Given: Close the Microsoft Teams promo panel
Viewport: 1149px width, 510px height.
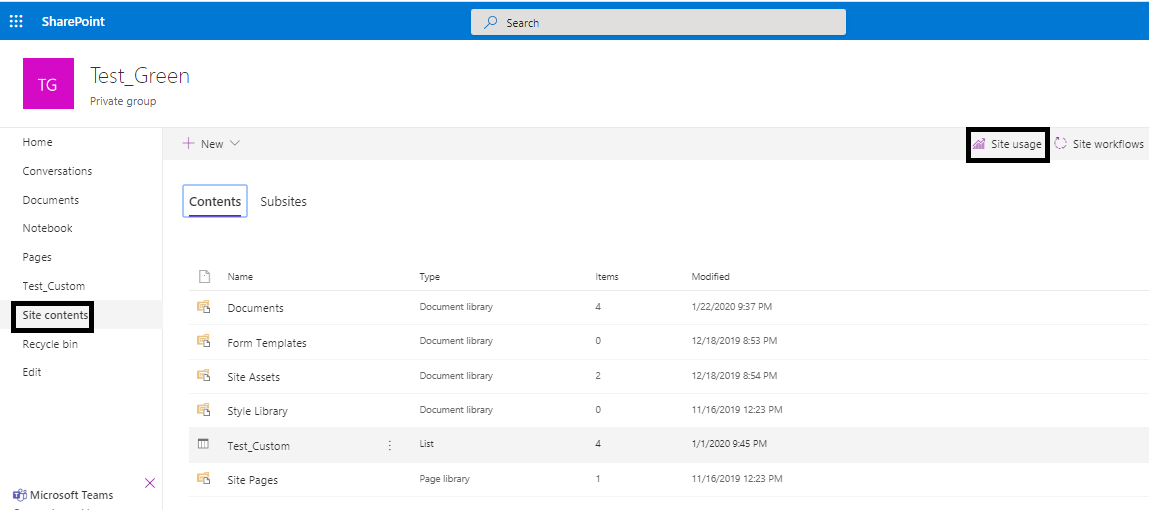Looking at the screenshot, I should coord(150,483).
